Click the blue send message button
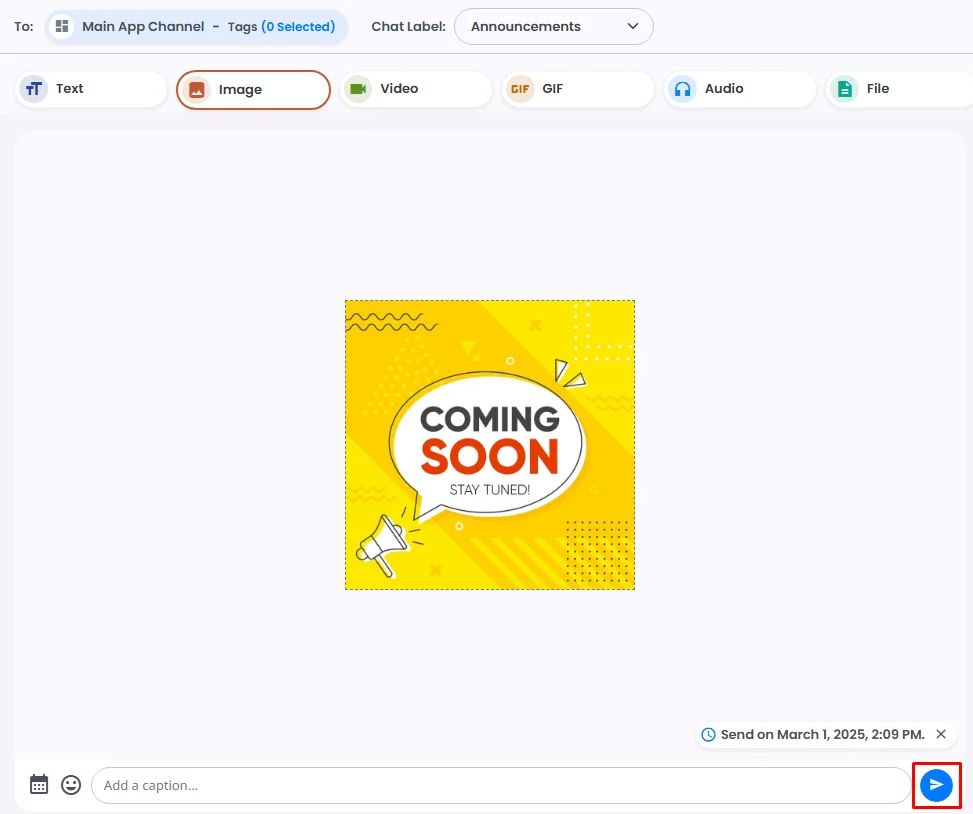Screen dimensions: 973x814 [936, 785]
